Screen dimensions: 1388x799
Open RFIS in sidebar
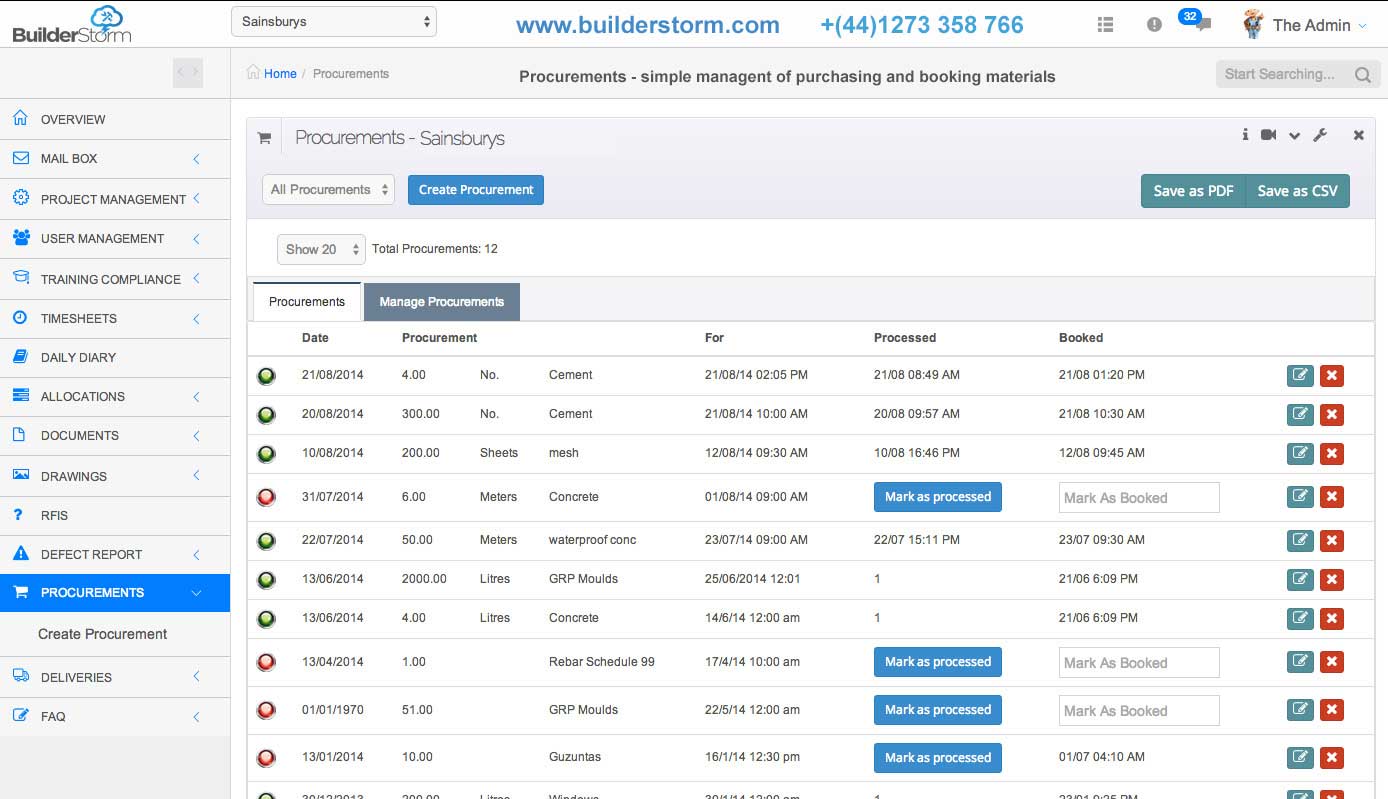click(115, 515)
